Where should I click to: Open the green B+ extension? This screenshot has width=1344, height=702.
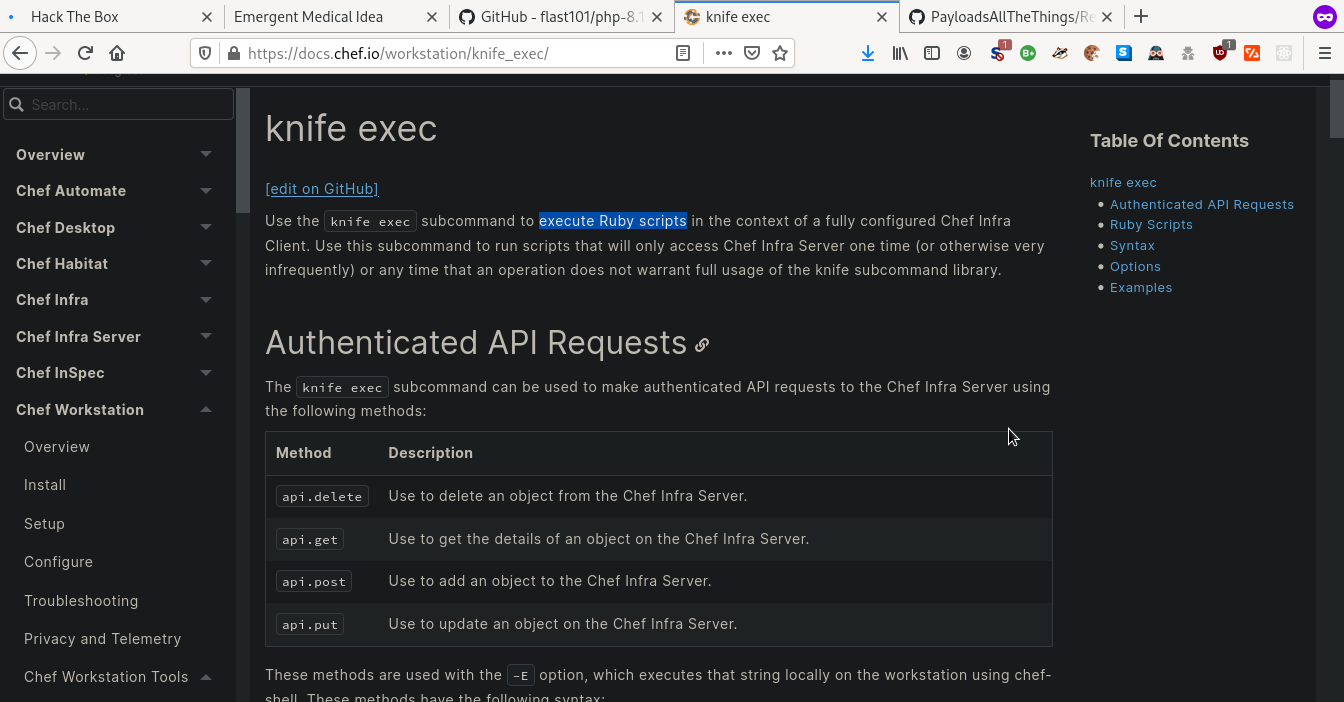1028,53
